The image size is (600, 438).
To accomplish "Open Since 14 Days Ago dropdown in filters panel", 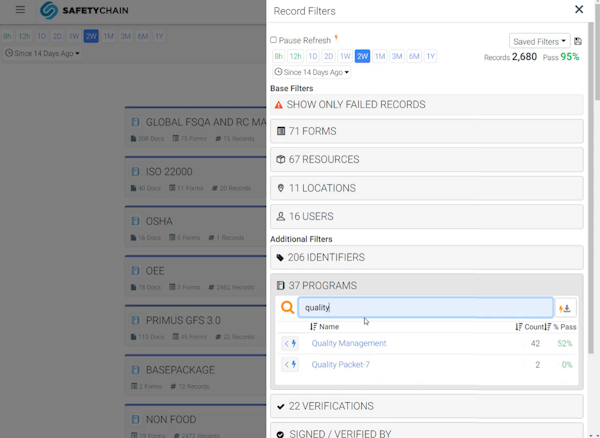I will [311, 72].
